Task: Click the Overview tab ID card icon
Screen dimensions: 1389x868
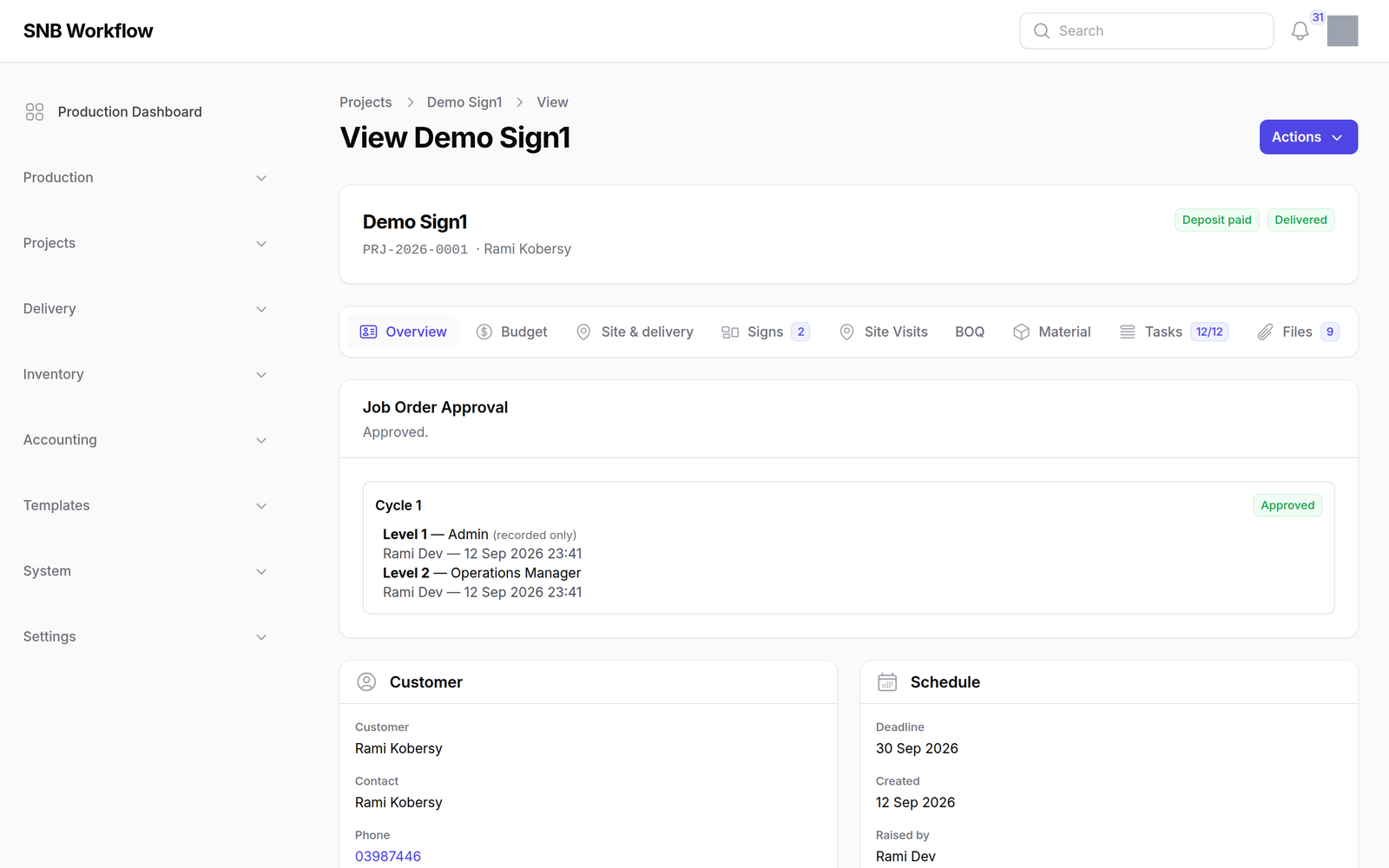Action: [368, 332]
